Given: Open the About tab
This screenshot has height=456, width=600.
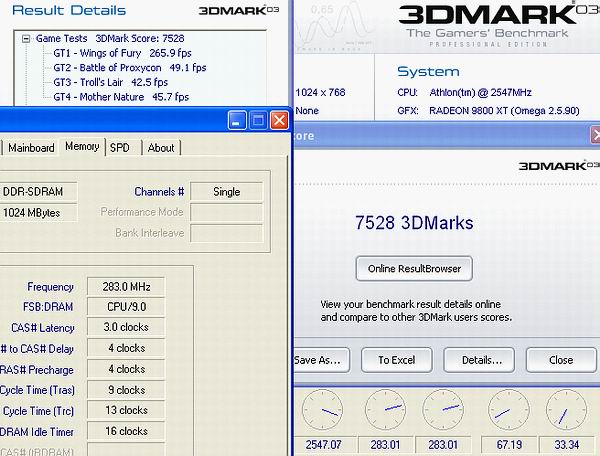Looking at the screenshot, I should click(x=161, y=148).
